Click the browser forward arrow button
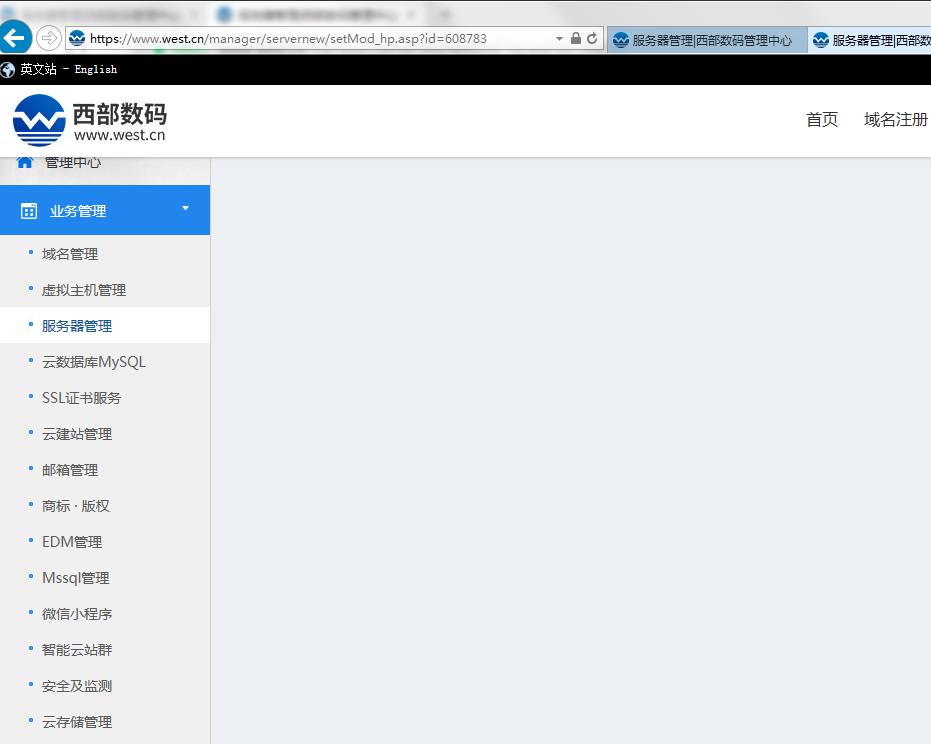The image size is (931, 744). coord(48,38)
